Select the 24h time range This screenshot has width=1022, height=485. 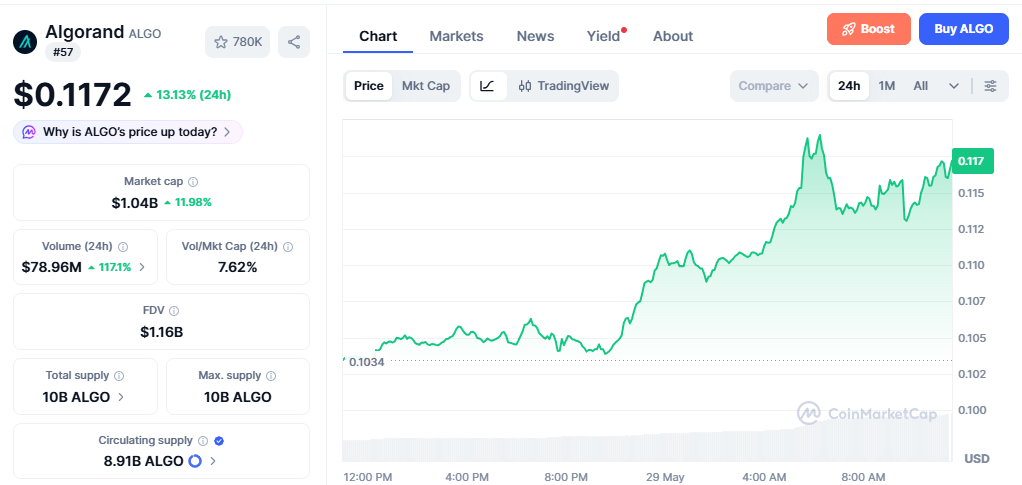849,86
